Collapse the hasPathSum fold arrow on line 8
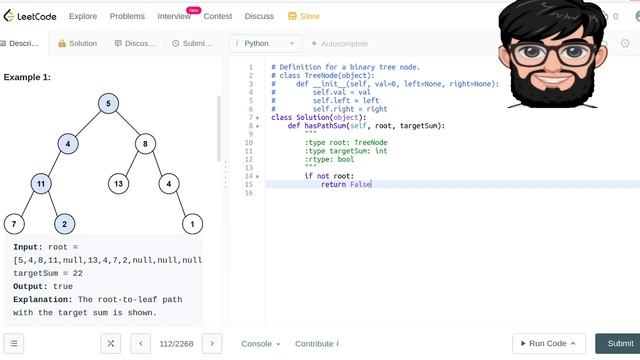The height and width of the screenshot is (360, 640). point(257,126)
